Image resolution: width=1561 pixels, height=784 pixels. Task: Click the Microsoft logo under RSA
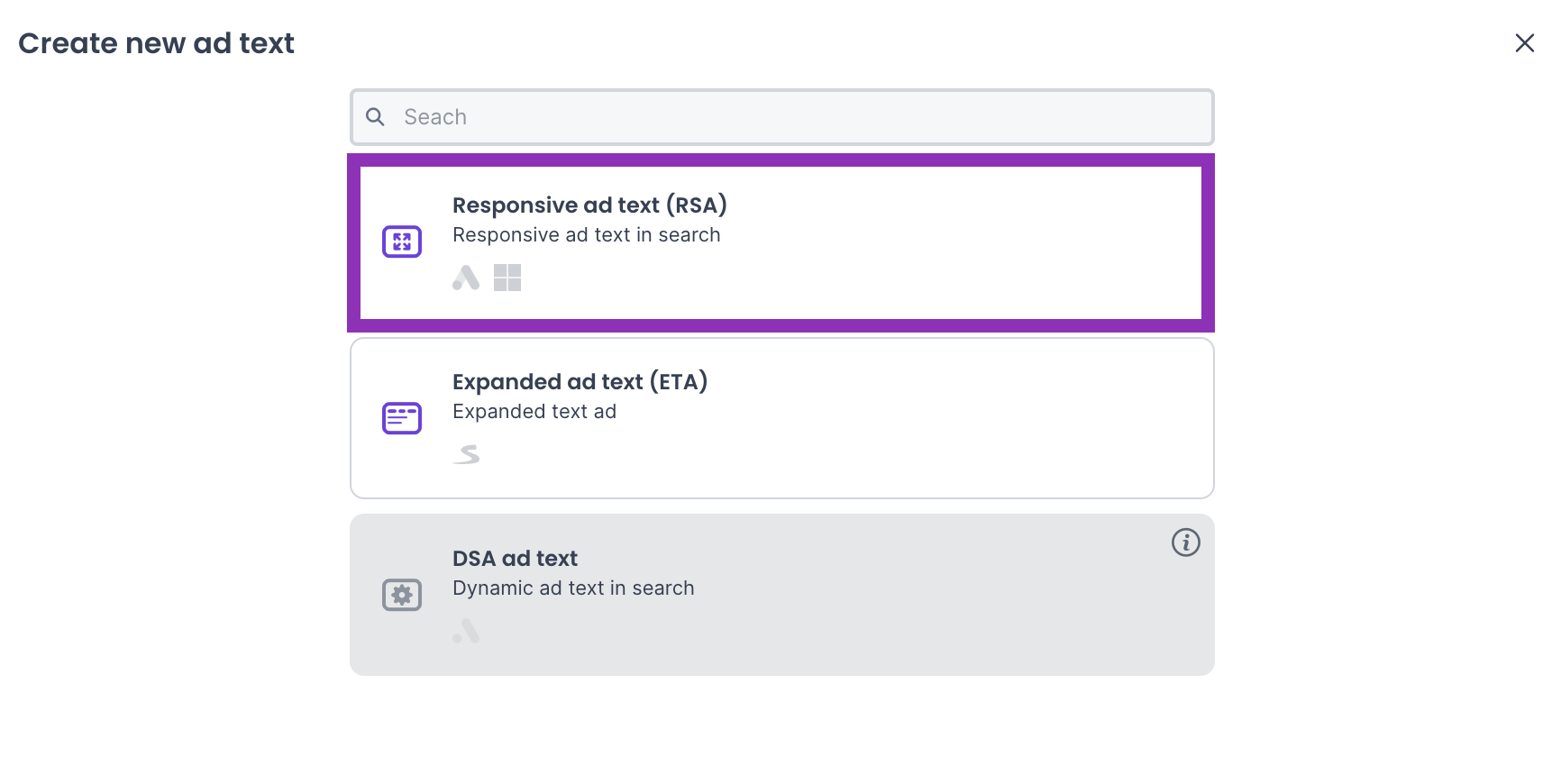coord(507,278)
